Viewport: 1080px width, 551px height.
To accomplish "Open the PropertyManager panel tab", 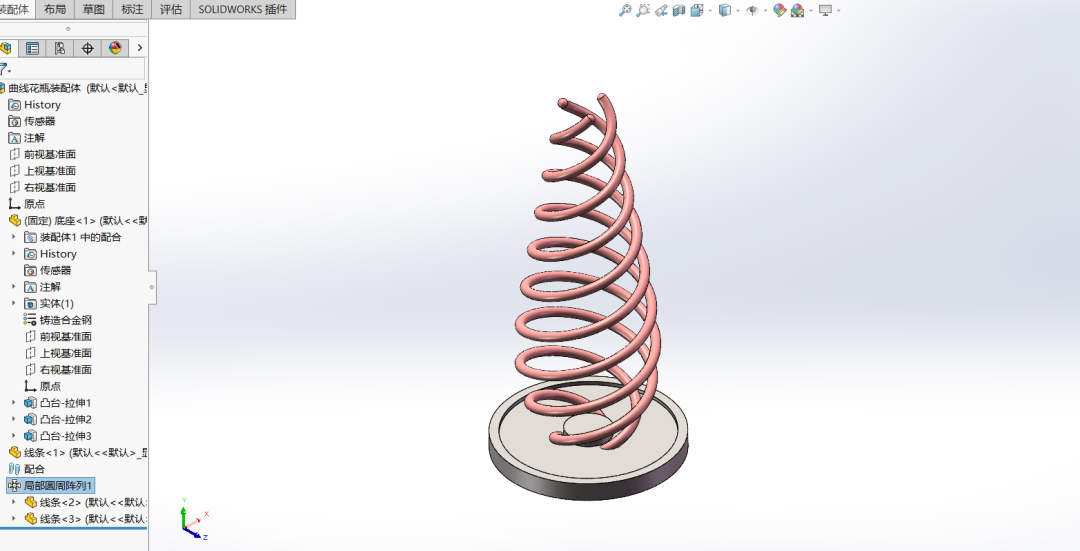I will click(32, 48).
